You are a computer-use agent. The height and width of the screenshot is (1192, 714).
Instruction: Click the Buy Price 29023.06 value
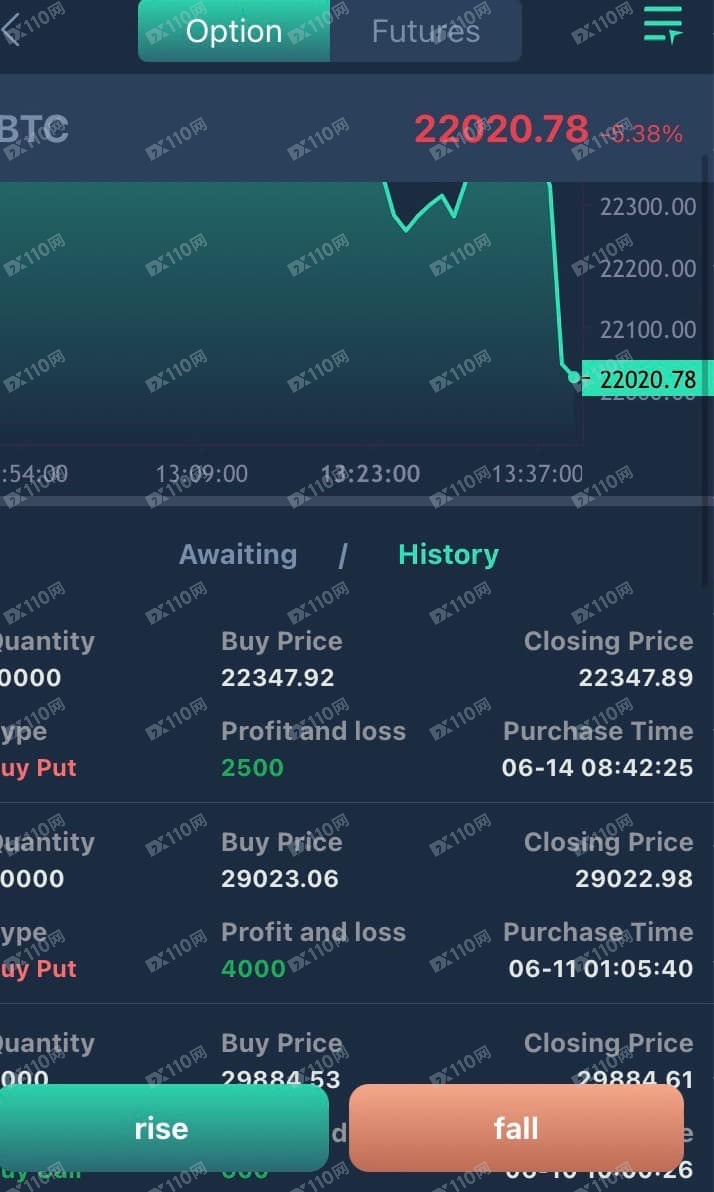[280, 879]
